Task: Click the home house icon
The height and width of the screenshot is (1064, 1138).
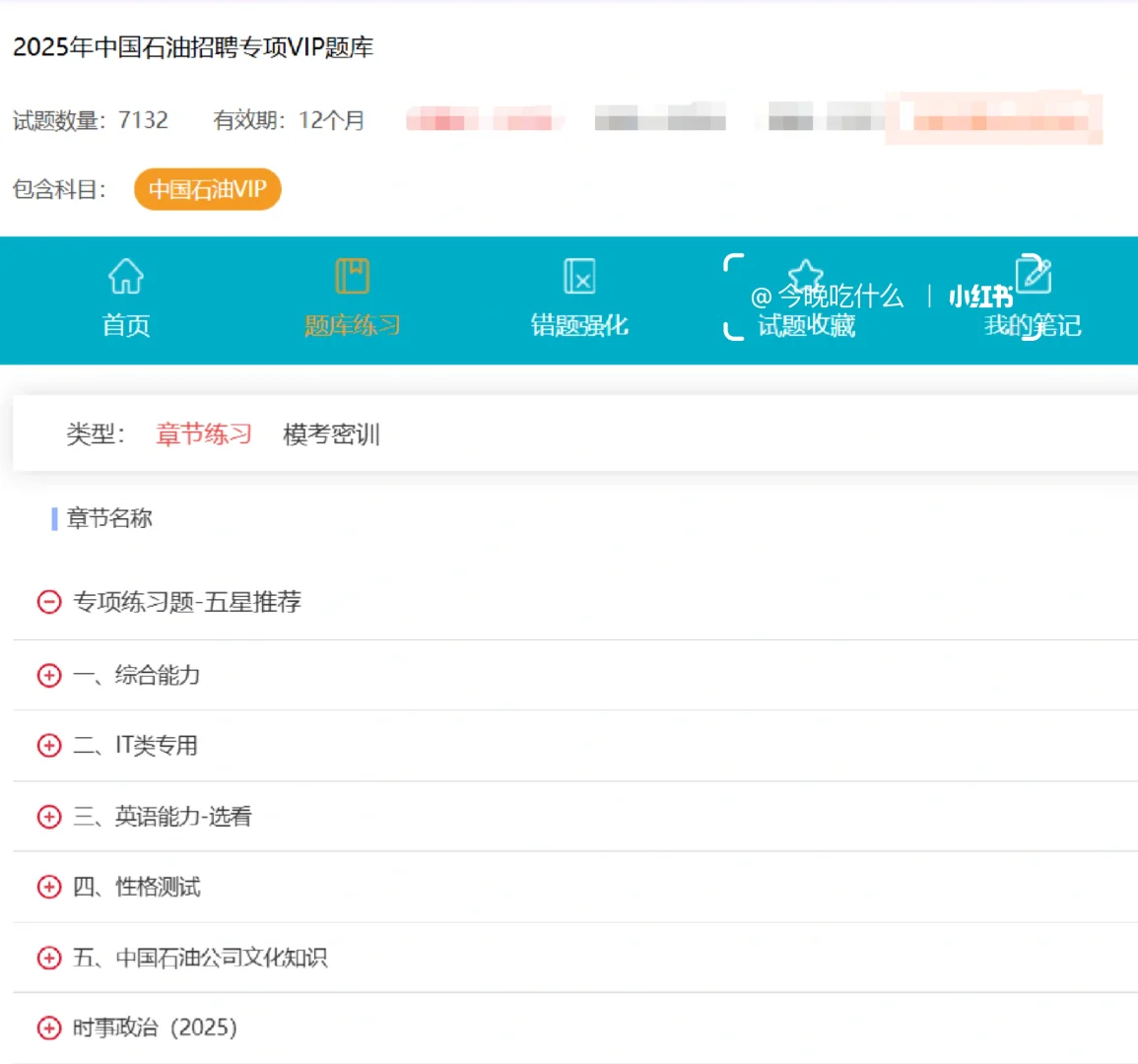Action: pyautogui.click(x=126, y=276)
